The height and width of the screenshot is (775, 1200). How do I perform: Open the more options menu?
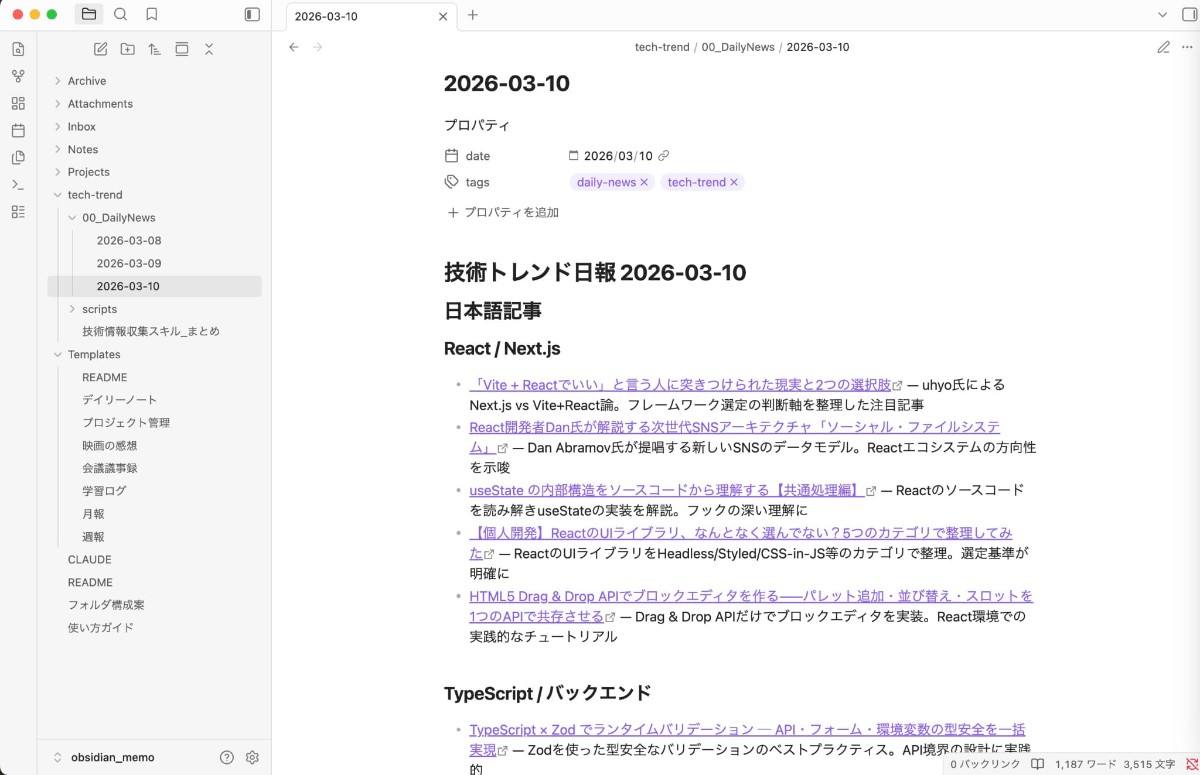pyautogui.click(x=1187, y=47)
